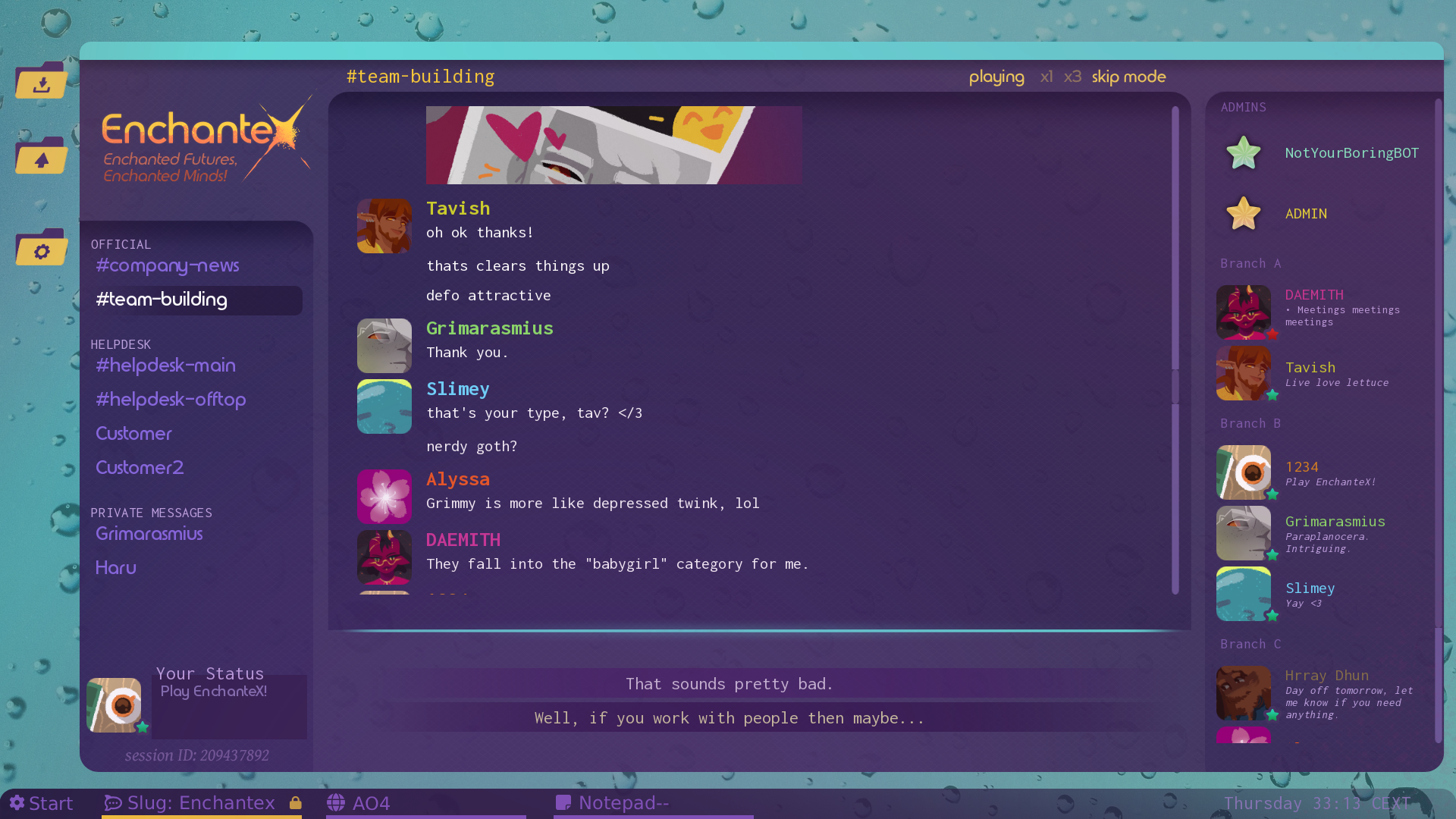Click the #team-building channel header title
Viewport: 1456px width, 819px height.
point(420,77)
